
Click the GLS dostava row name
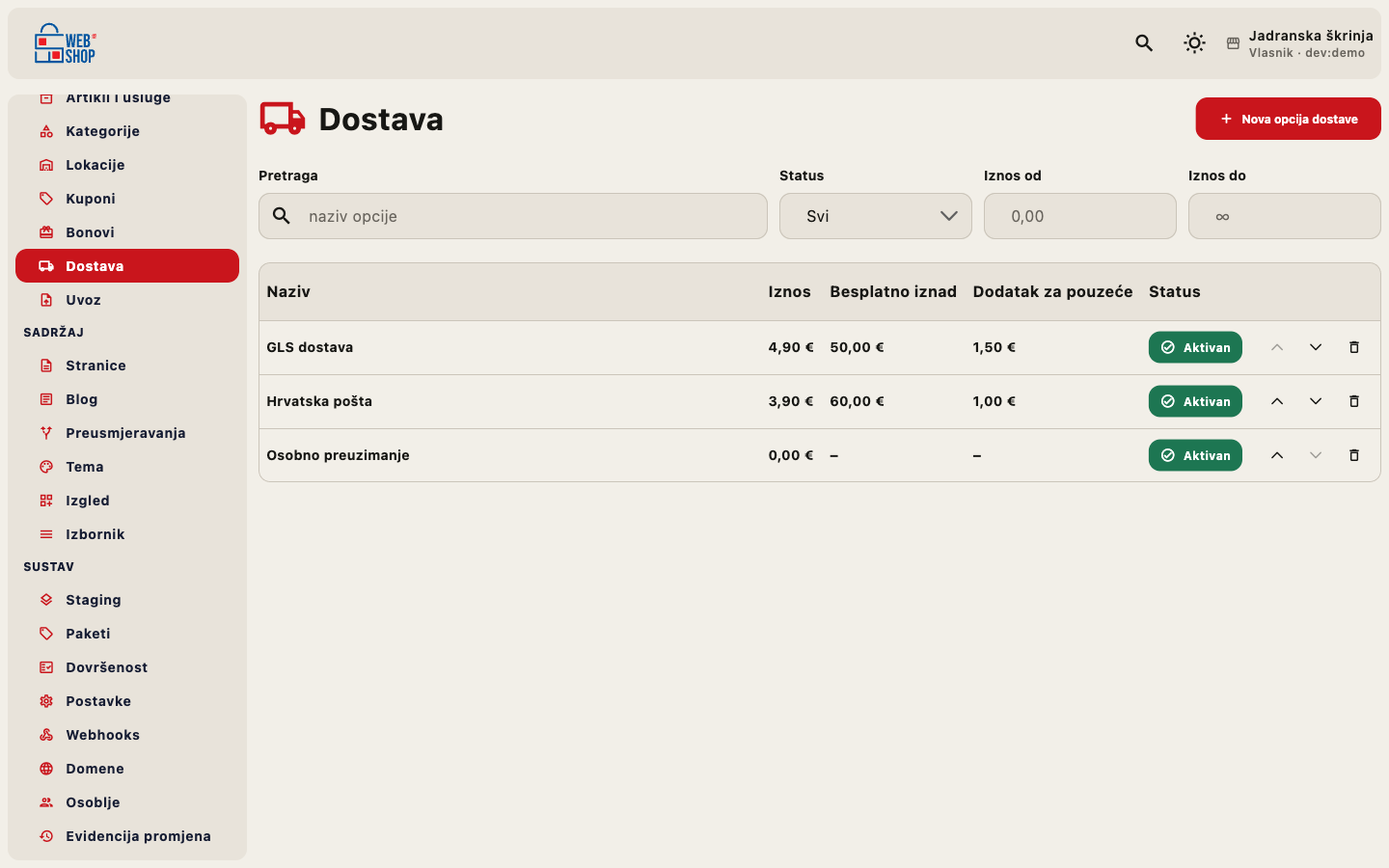click(310, 347)
